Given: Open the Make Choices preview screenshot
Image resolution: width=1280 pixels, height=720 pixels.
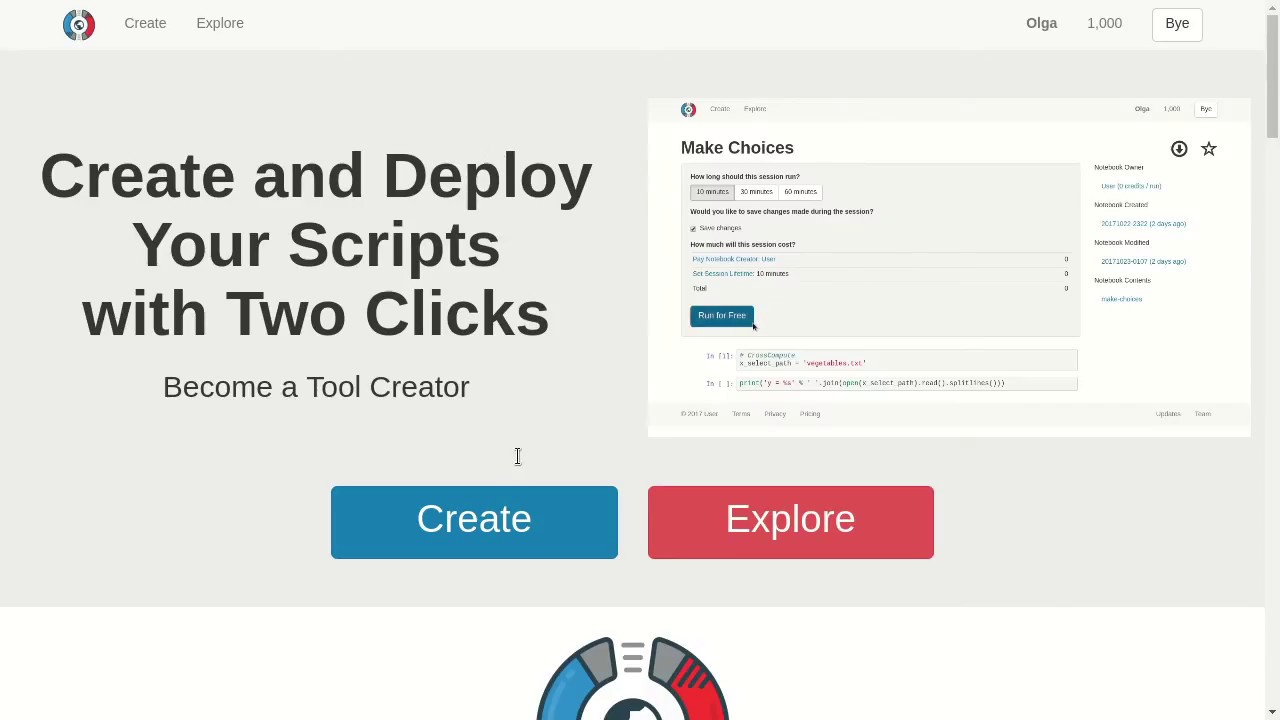Looking at the screenshot, I should pyautogui.click(x=949, y=267).
